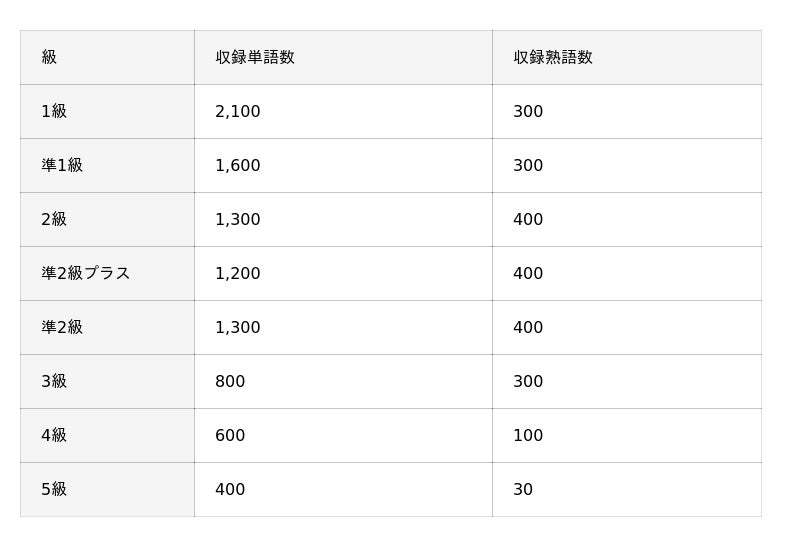Select the 準1級 row label
The height and width of the screenshot is (547, 800).
pos(62,166)
